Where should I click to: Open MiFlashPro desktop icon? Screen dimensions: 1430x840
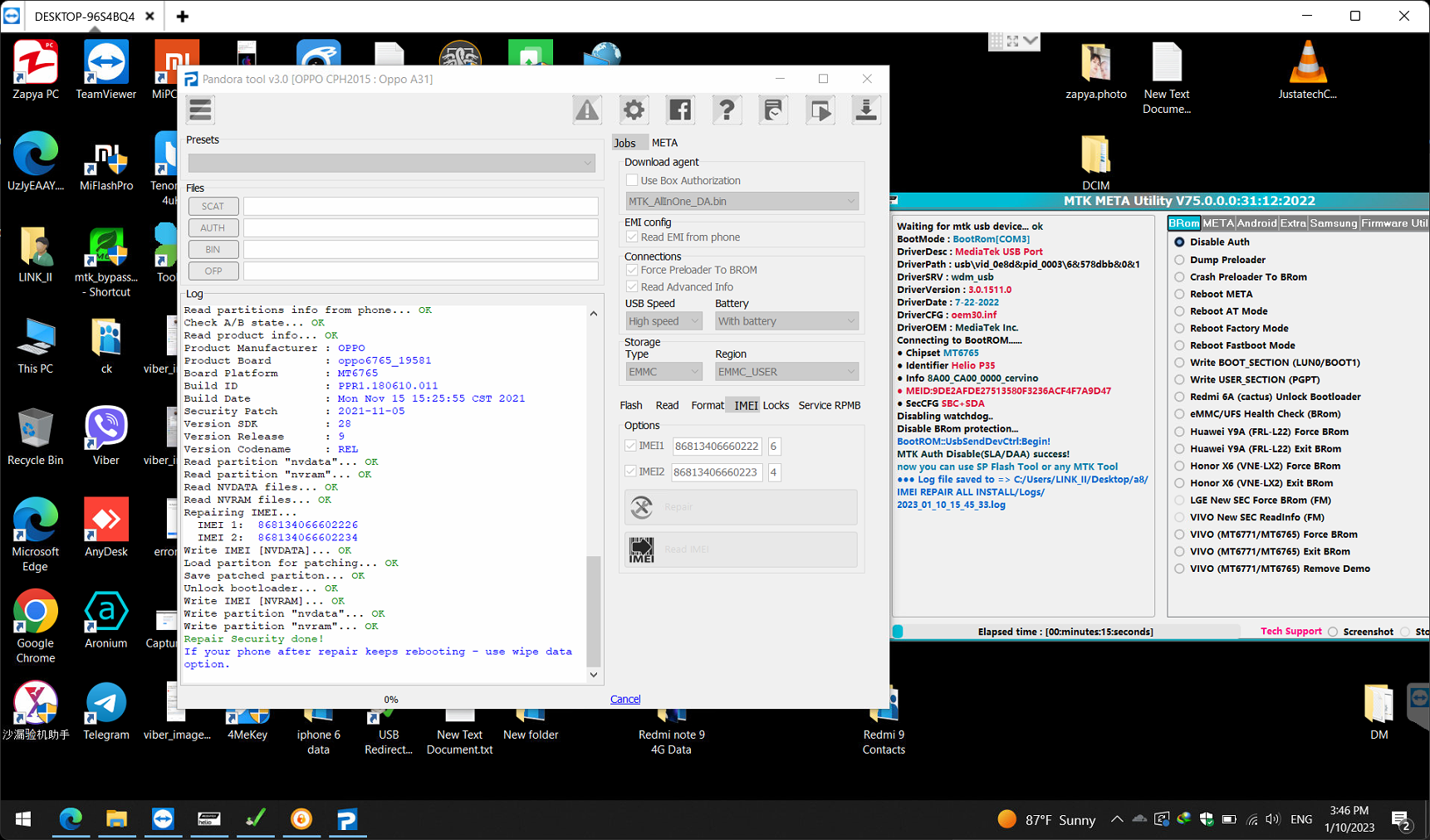click(x=106, y=162)
